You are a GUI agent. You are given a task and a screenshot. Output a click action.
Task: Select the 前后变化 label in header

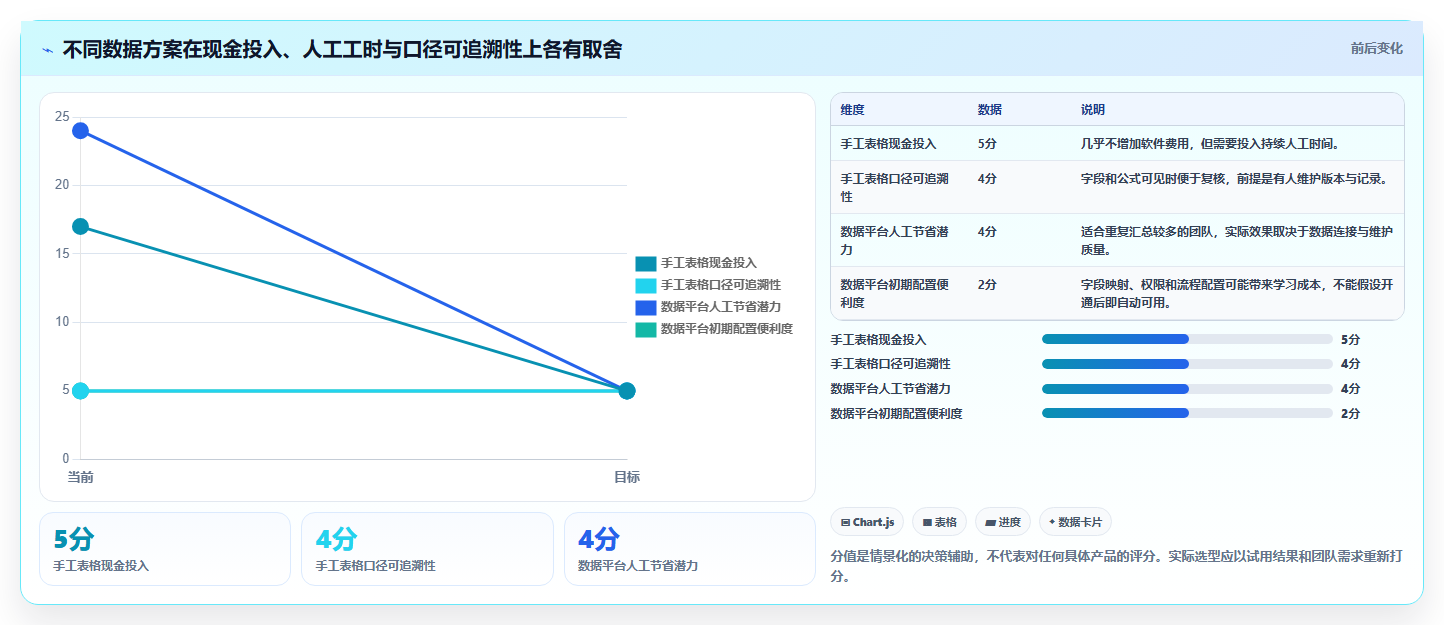point(1376,48)
